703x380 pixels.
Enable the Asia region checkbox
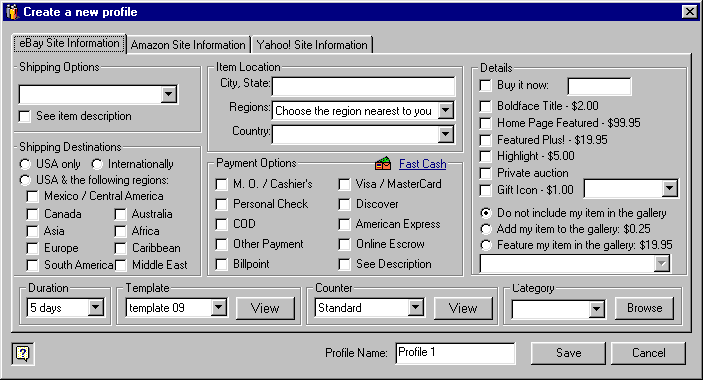coord(33,231)
